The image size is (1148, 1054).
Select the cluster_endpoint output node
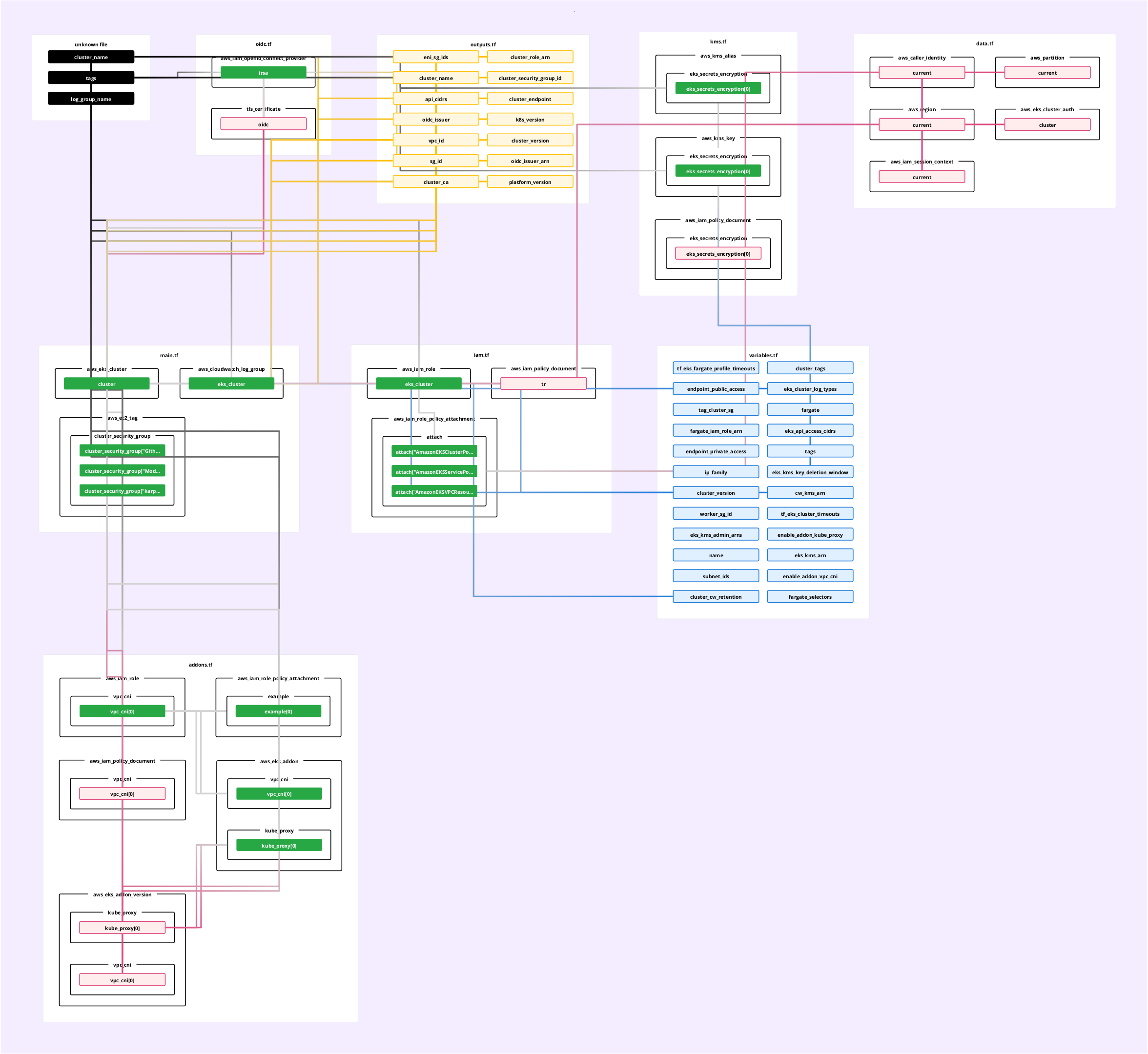point(530,99)
